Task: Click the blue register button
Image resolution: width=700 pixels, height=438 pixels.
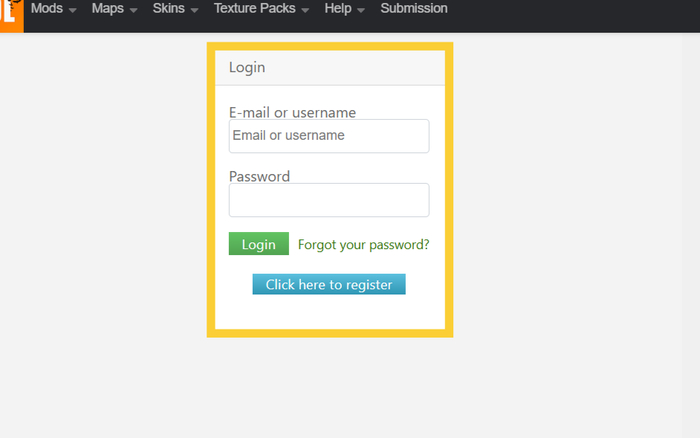Action: click(329, 285)
